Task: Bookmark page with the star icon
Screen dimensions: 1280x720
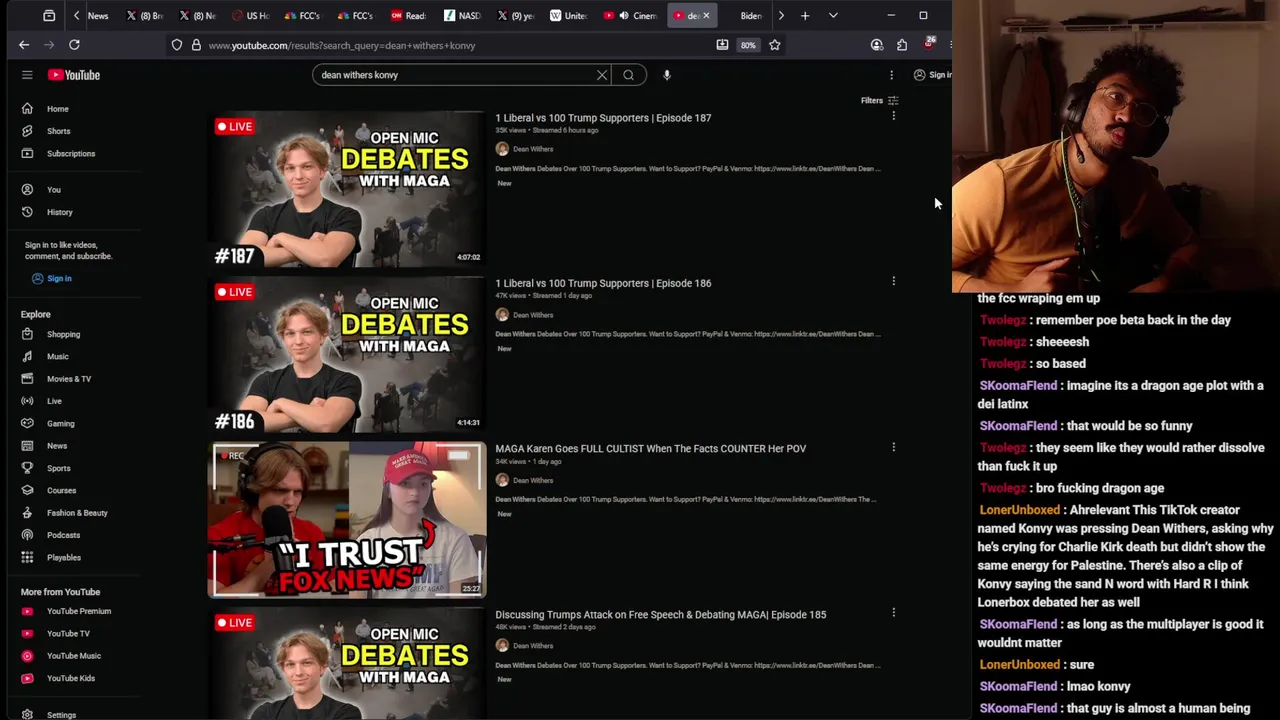Action: click(x=774, y=45)
